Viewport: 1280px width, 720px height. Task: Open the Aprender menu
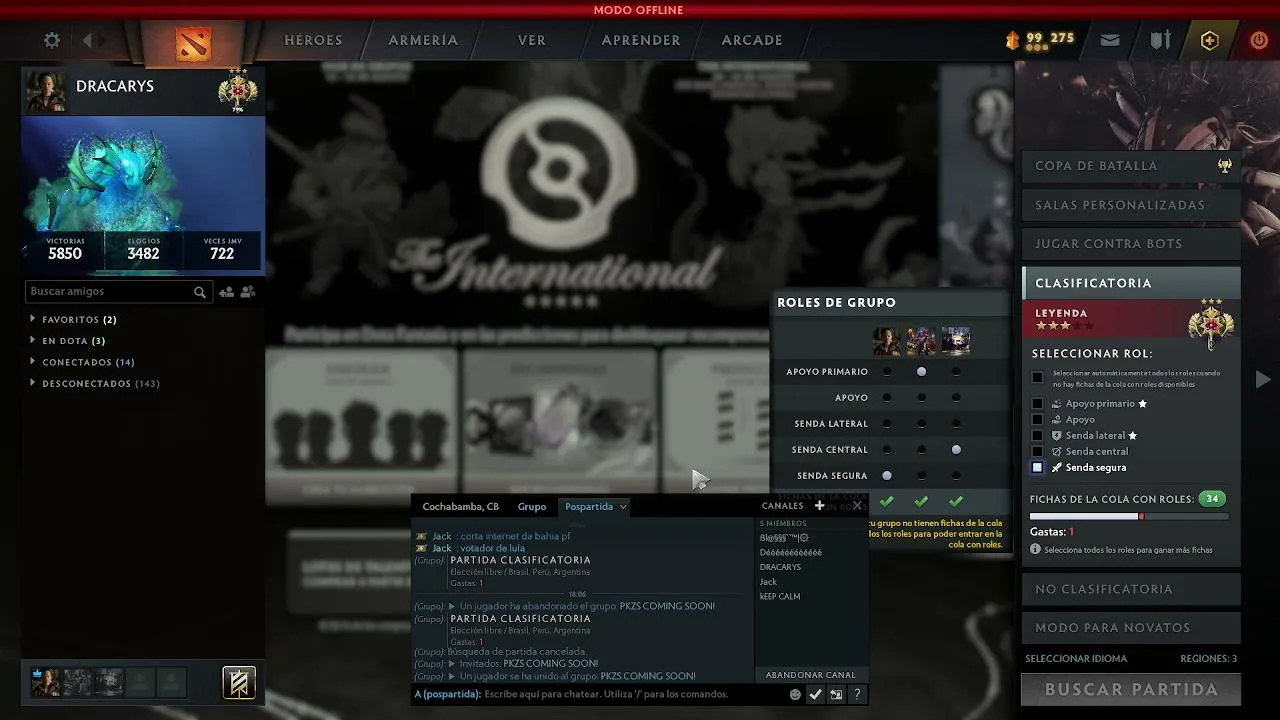tap(641, 41)
